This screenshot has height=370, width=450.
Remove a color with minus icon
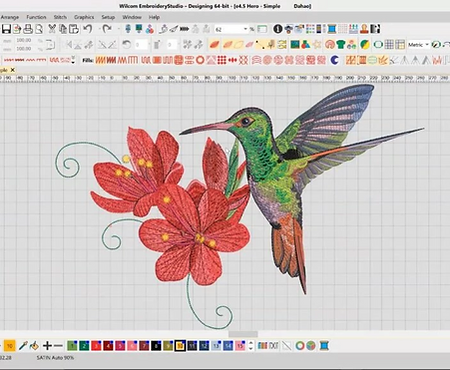click(58, 346)
